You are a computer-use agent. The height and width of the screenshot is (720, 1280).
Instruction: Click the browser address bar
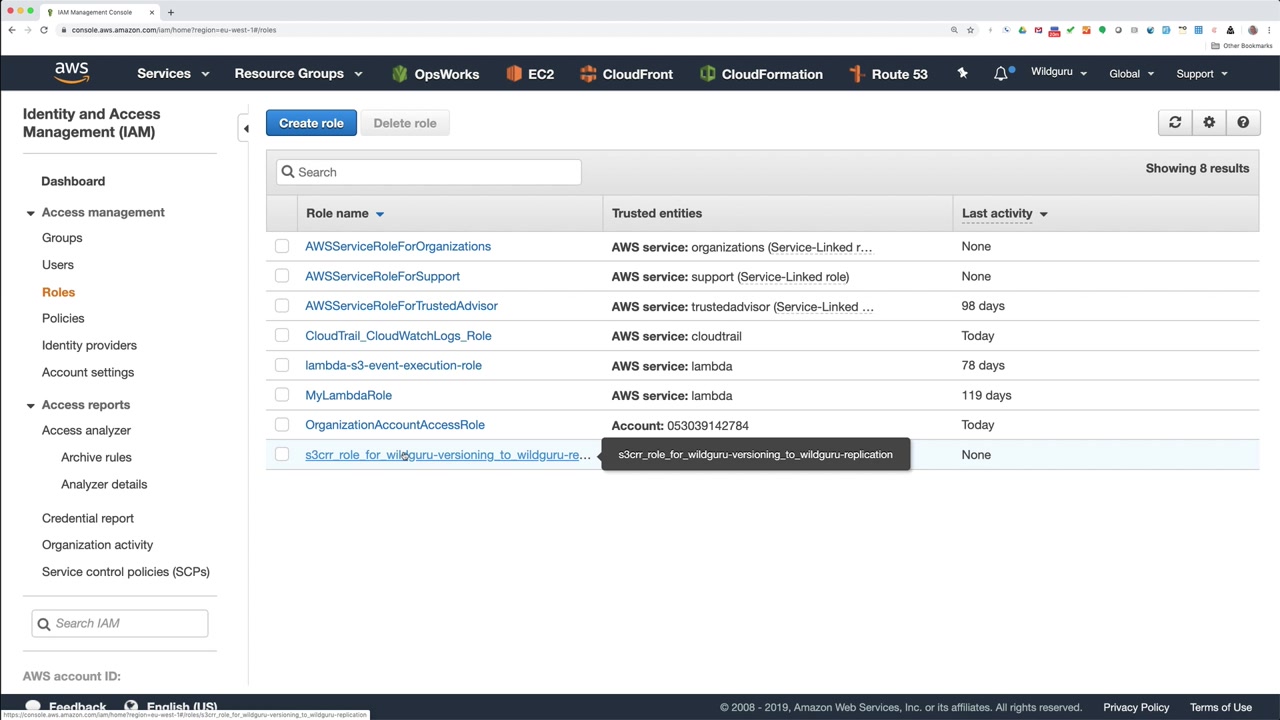(x=500, y=30)
